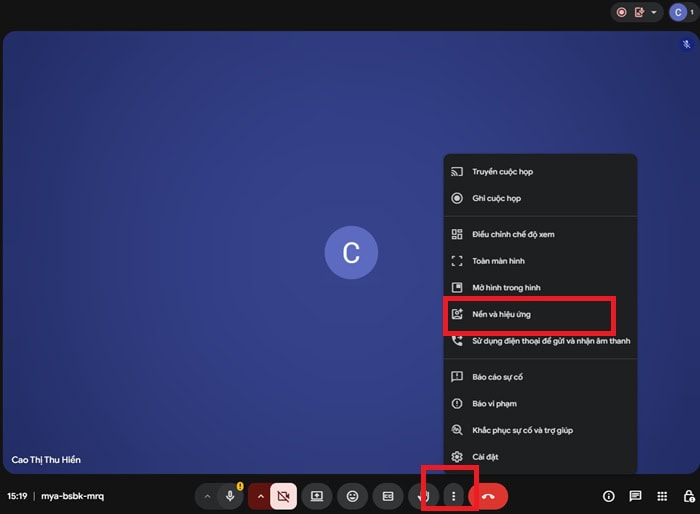The image size is (700, 514).
Task: Open the activities grid icon
Action: 662,496
